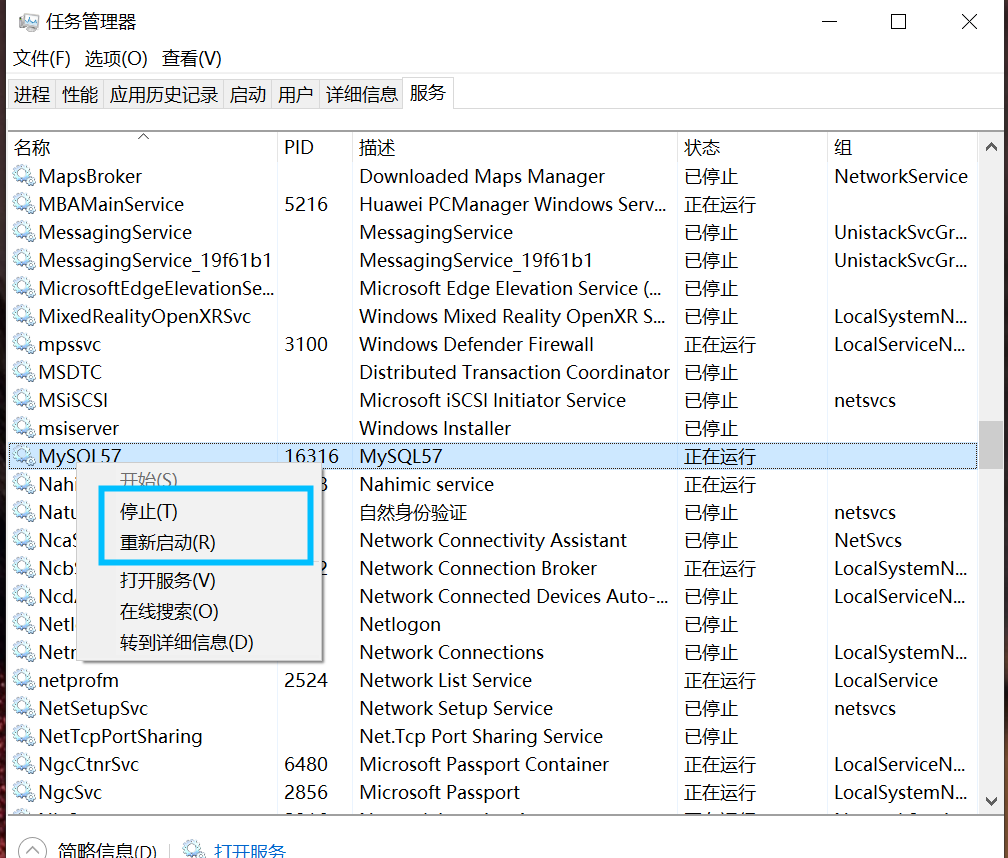Viewport: 1008px width, 858px height.
Task: Click the scrollbar down arrow in services list
Action: 991,800
